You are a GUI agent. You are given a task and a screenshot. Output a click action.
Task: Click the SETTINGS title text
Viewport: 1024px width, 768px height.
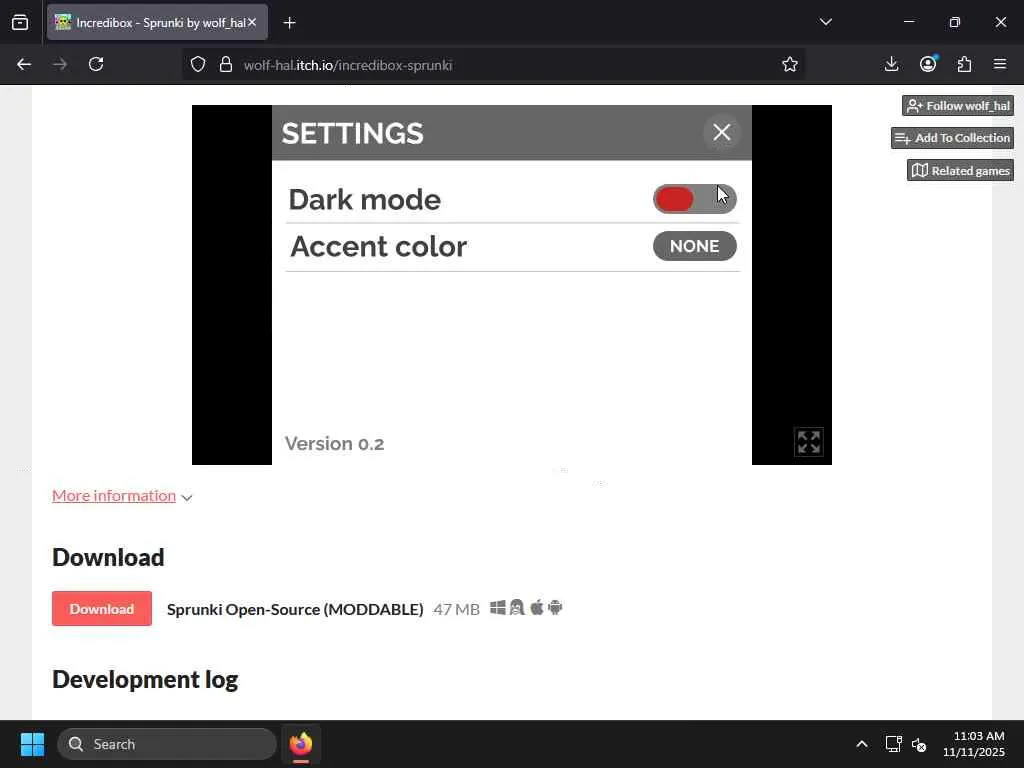(353, 133)
